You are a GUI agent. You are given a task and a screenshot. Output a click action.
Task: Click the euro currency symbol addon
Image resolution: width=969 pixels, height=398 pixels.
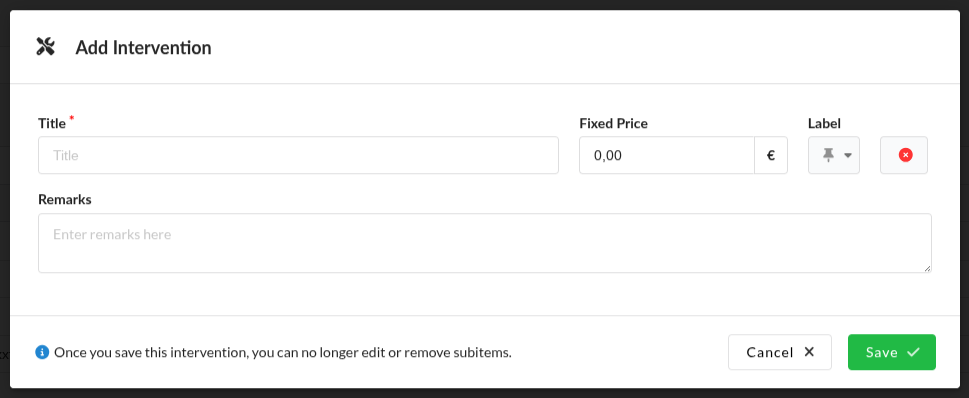pyautogui.click(x=771, y=155)
